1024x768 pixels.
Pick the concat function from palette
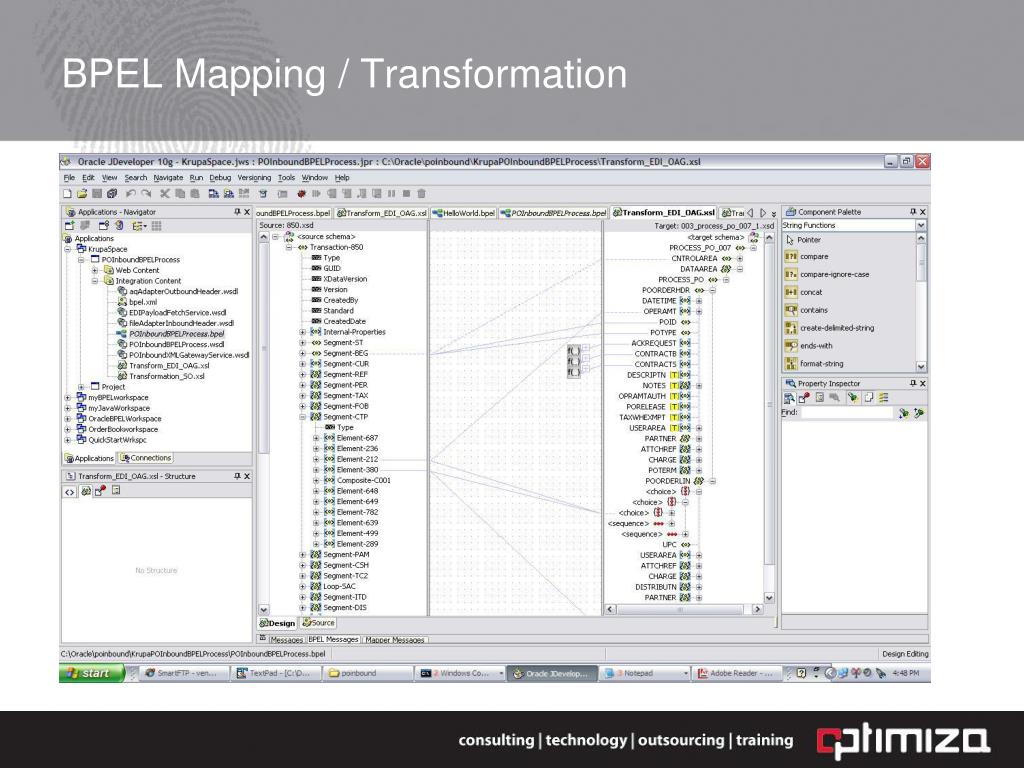(804, 292)
